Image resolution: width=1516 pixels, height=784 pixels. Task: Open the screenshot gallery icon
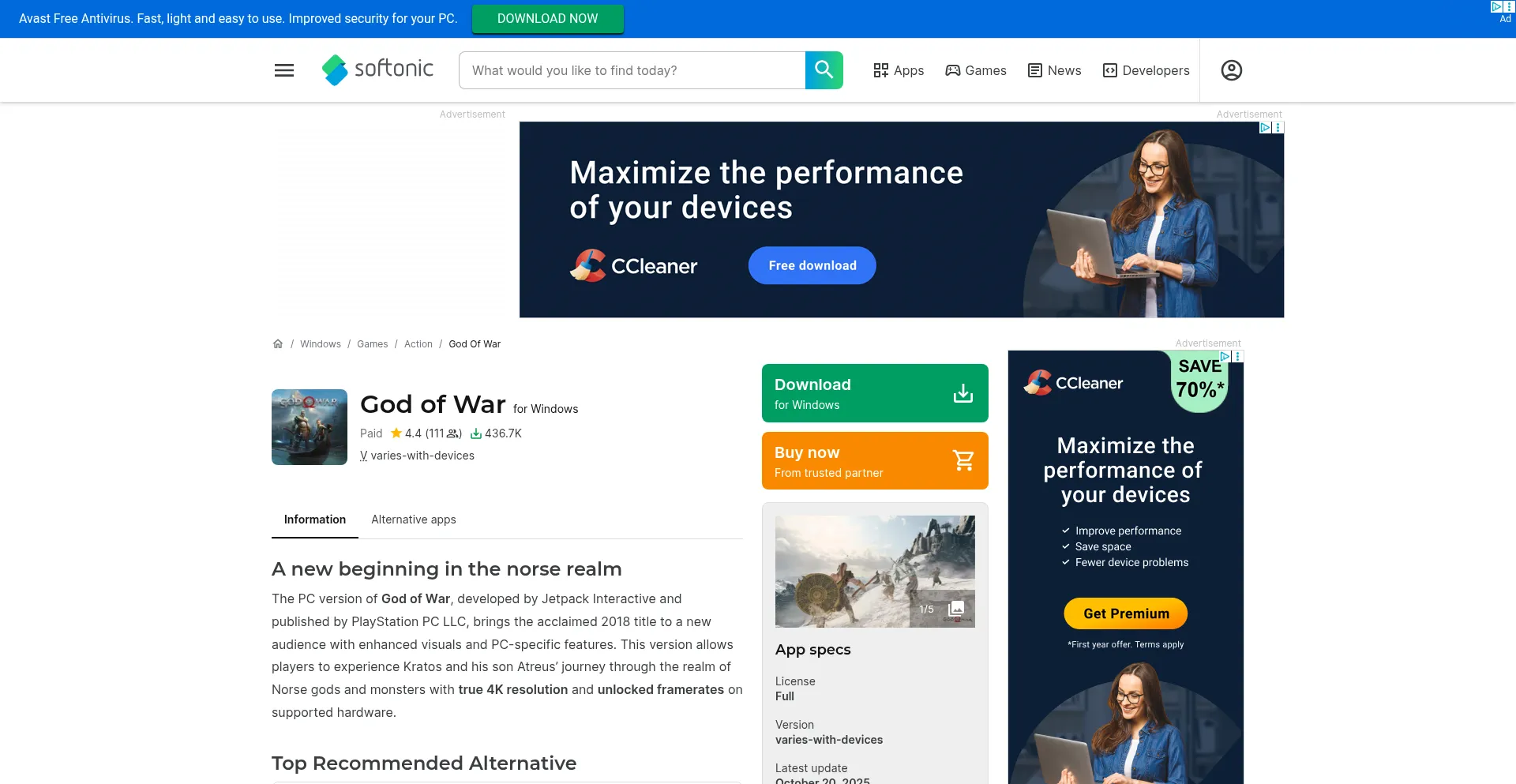[x=956, y=609]
